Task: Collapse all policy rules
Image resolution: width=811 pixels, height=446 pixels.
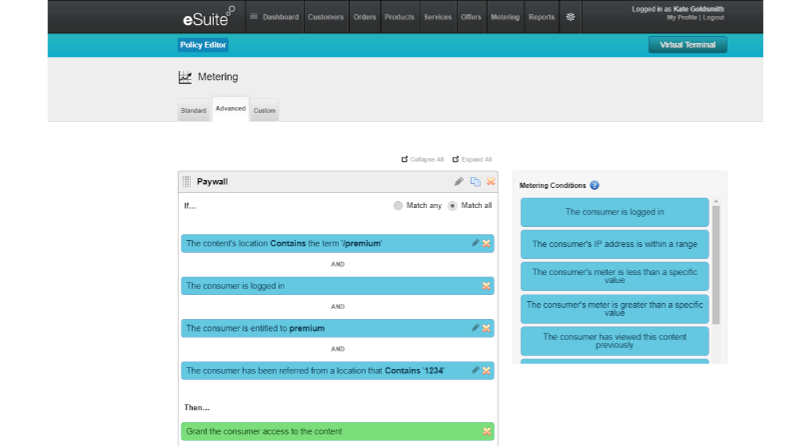Action: click(x=422, y=159)
